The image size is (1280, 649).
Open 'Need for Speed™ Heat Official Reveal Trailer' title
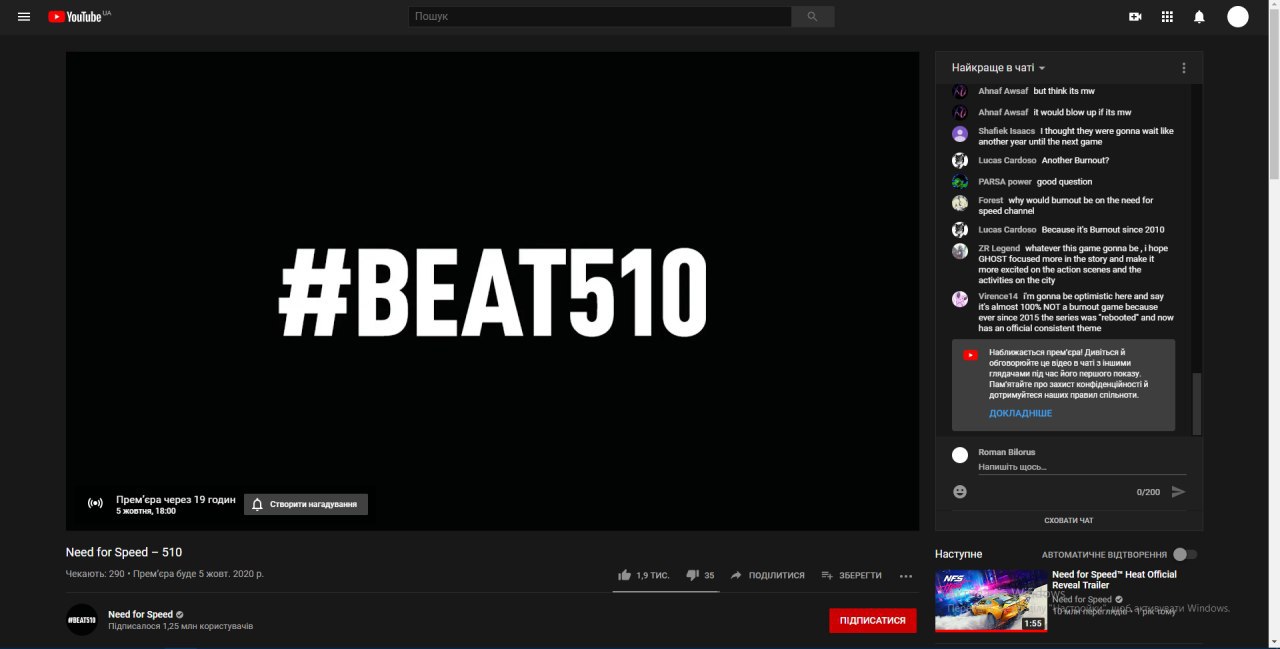coord(1114,580)
